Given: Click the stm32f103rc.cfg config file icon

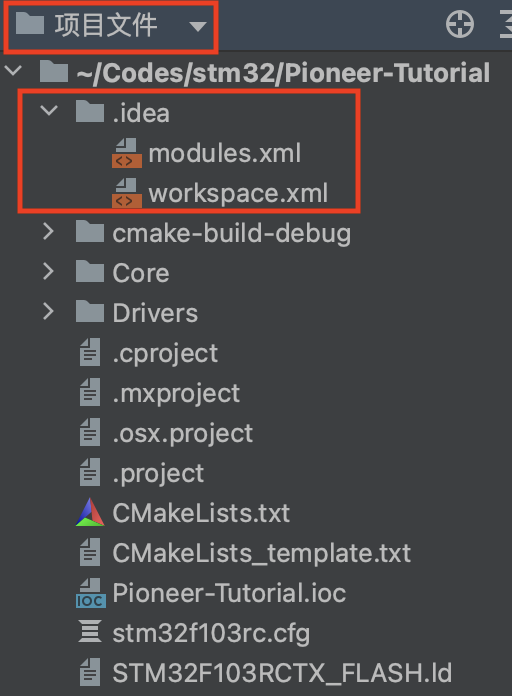Looking at the screenshot, I should [90, 632].
